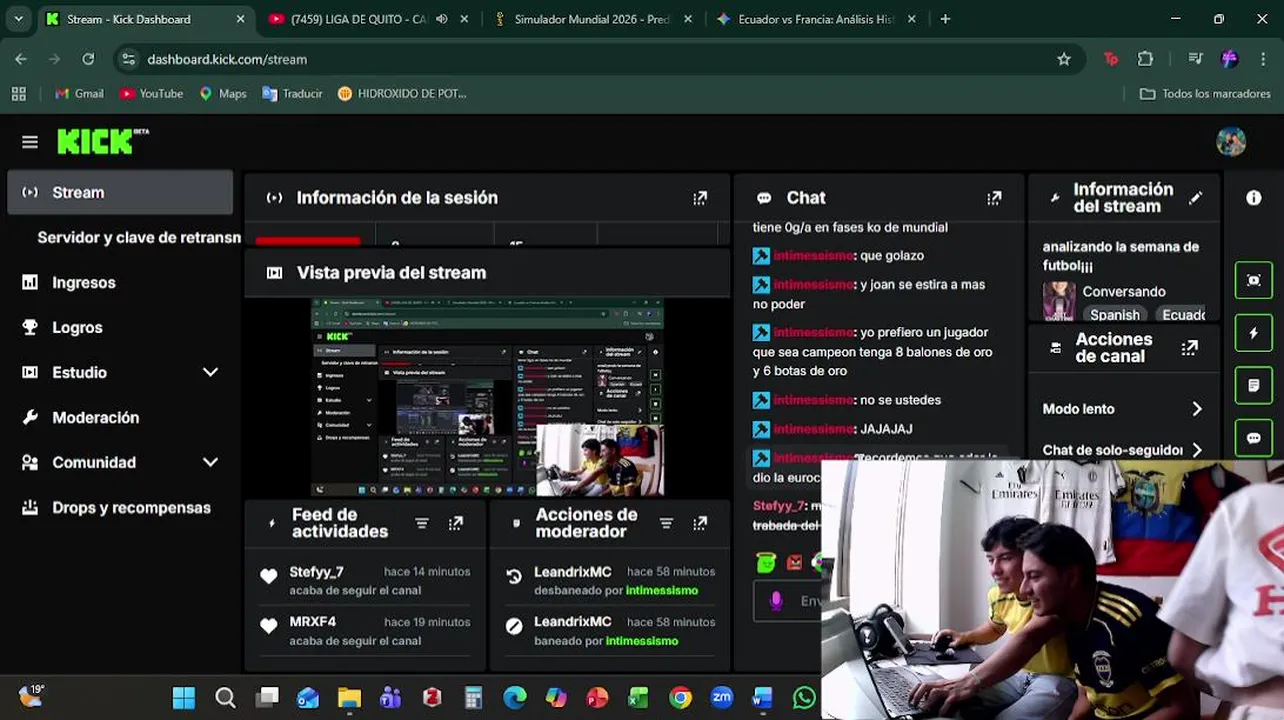Screen dimensions: 1284x720
Task: Open Servidor y clave de retransmisión
Action: coord(138,237)
